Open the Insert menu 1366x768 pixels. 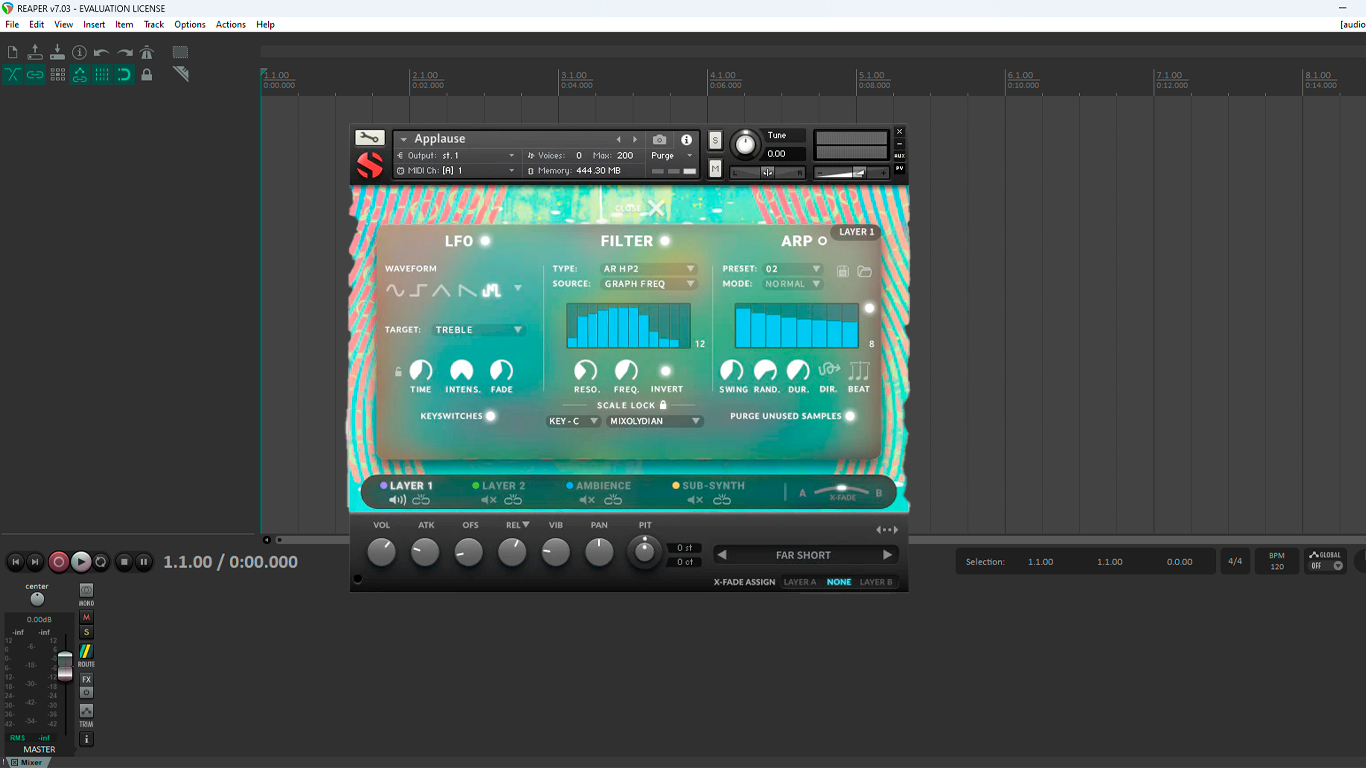tap(94, 24)
